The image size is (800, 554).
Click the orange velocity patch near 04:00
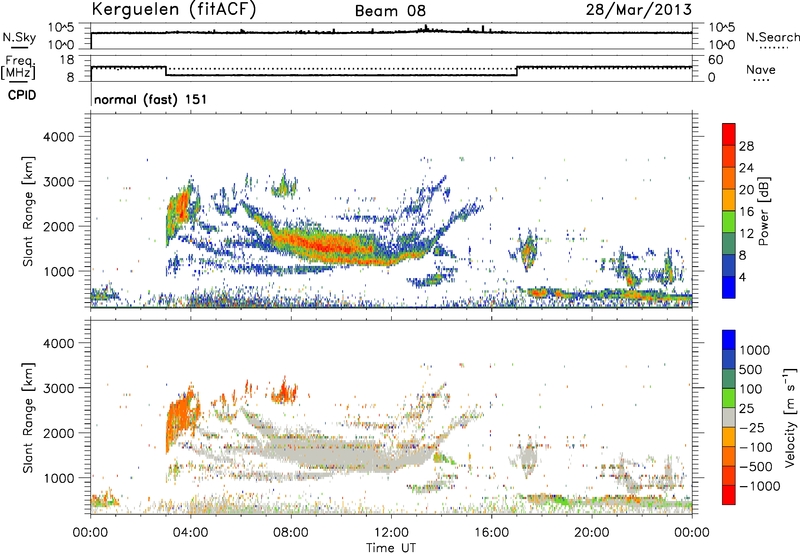pos(181,416)
